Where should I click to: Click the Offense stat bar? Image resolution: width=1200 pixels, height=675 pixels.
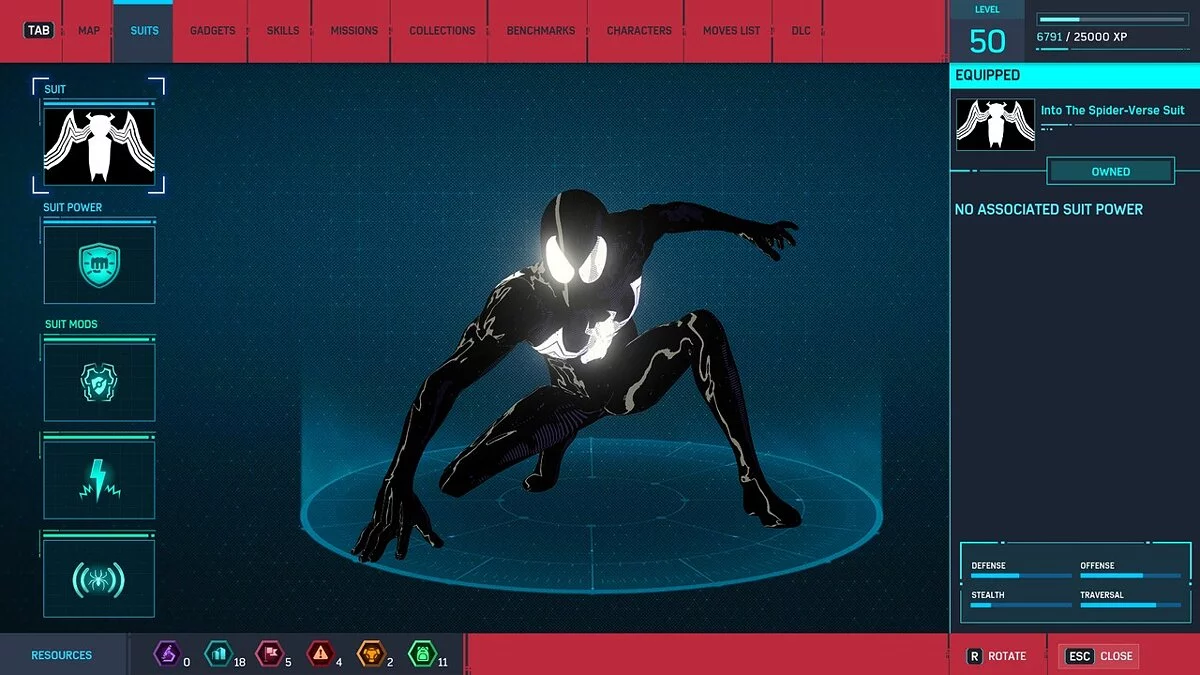coord(1130,576)
